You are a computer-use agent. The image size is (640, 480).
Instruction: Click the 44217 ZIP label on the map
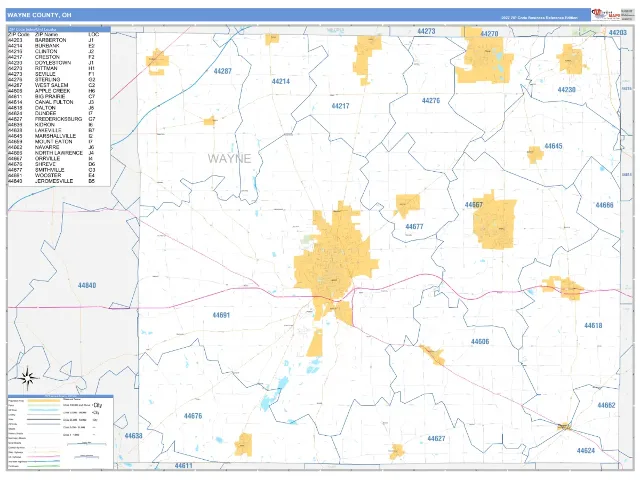tap(340, 106)
